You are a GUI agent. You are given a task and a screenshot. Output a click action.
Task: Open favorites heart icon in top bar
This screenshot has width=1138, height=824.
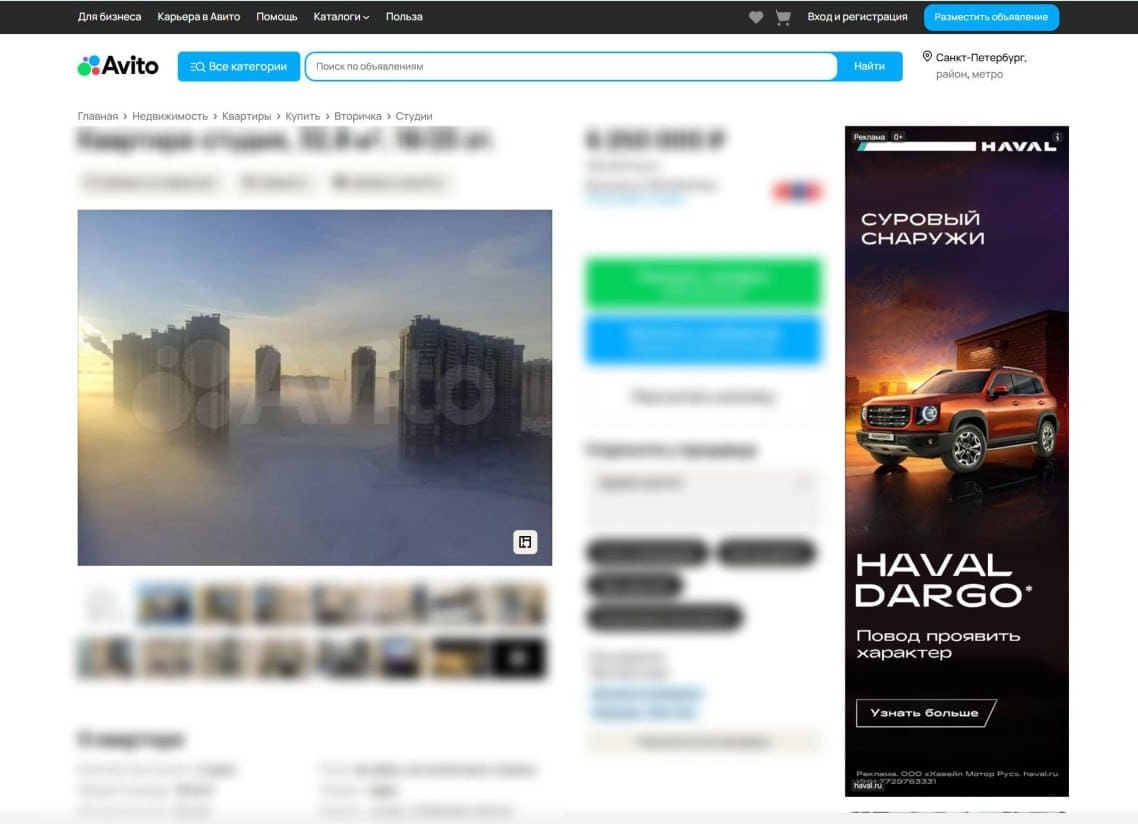tap(756, 17)
